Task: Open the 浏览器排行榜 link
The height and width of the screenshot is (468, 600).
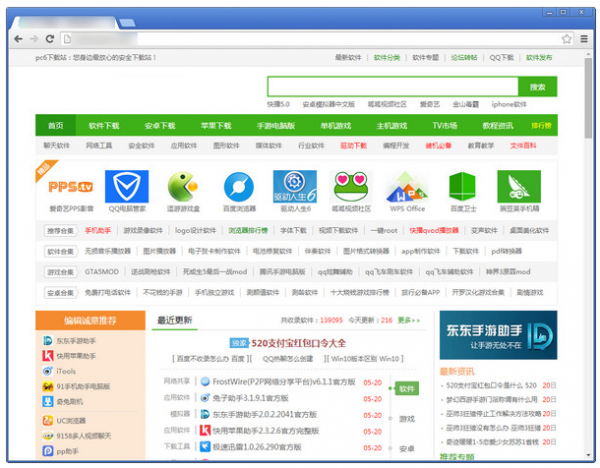Action: 248,230
